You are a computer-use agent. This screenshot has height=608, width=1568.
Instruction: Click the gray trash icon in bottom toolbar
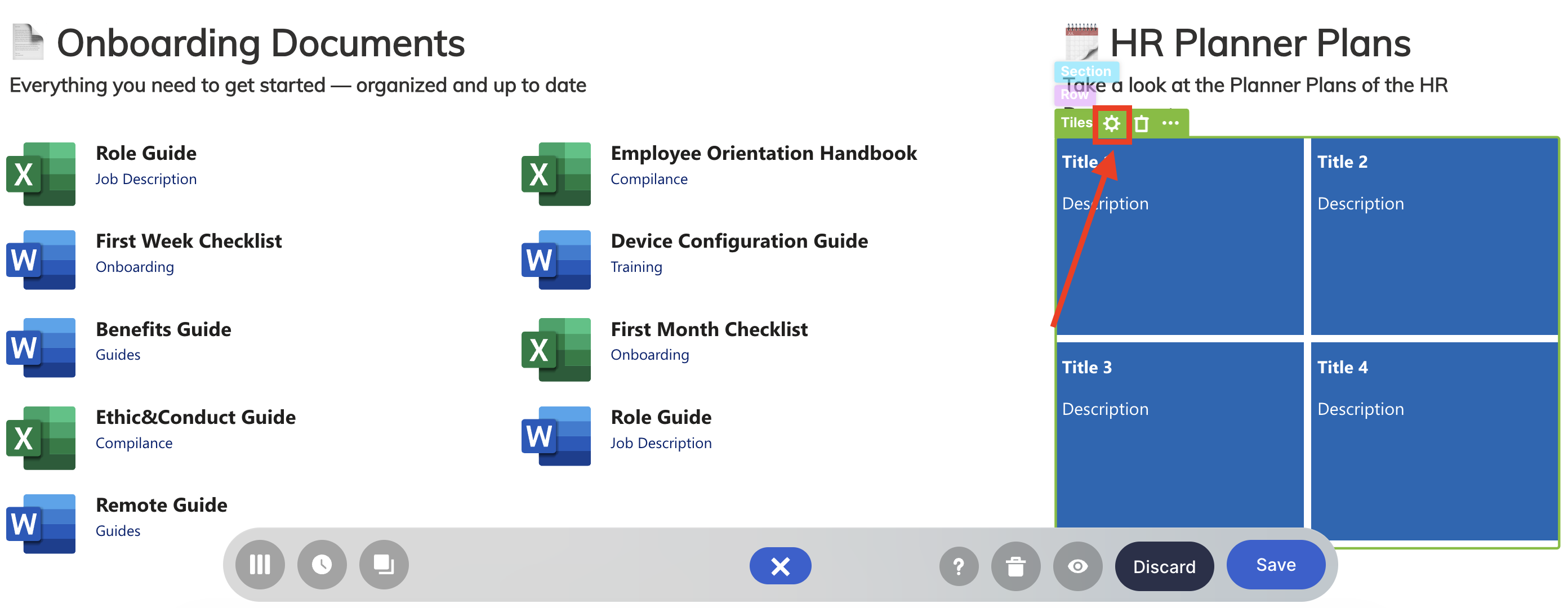click(x=1015, y=566)
